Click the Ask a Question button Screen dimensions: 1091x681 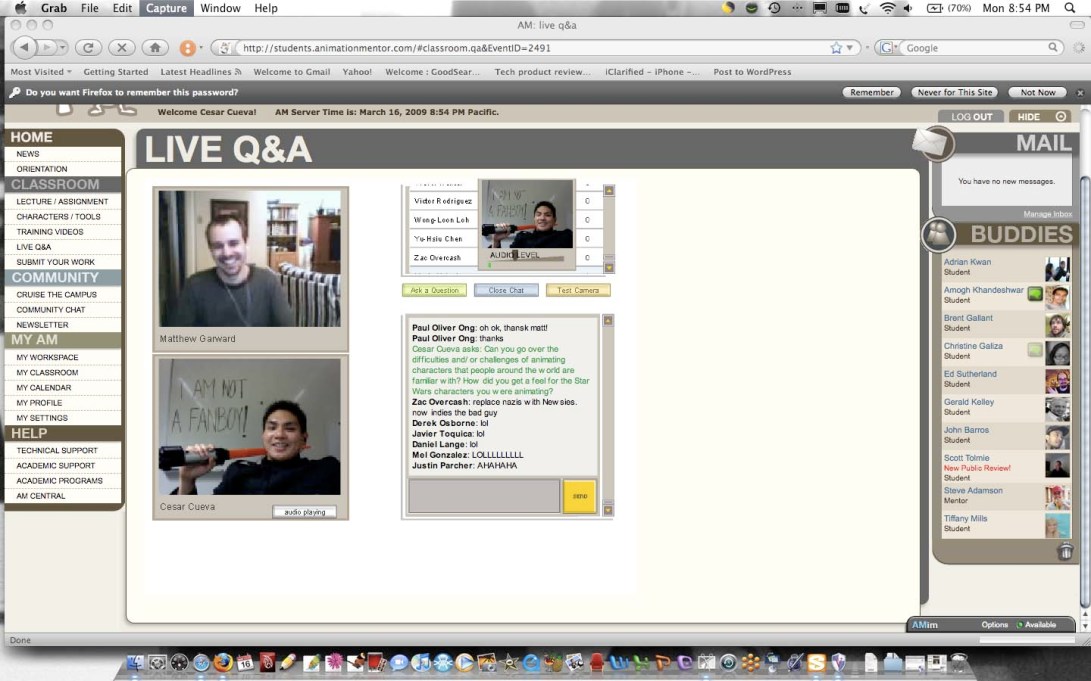click(x=434, y=290)
